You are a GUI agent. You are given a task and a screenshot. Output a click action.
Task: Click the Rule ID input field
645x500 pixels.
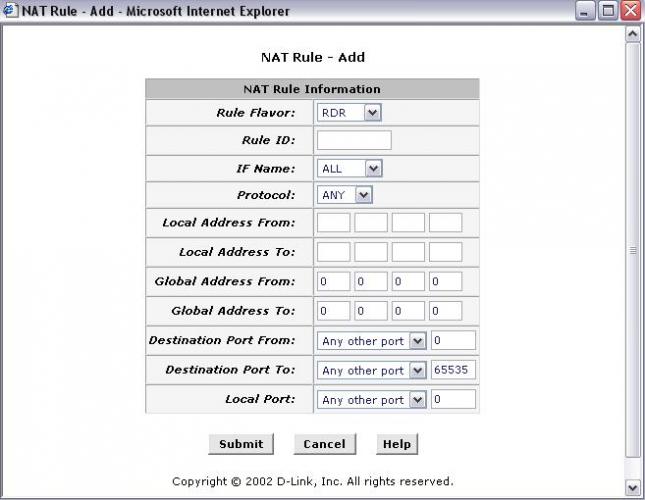click(354, 140)
